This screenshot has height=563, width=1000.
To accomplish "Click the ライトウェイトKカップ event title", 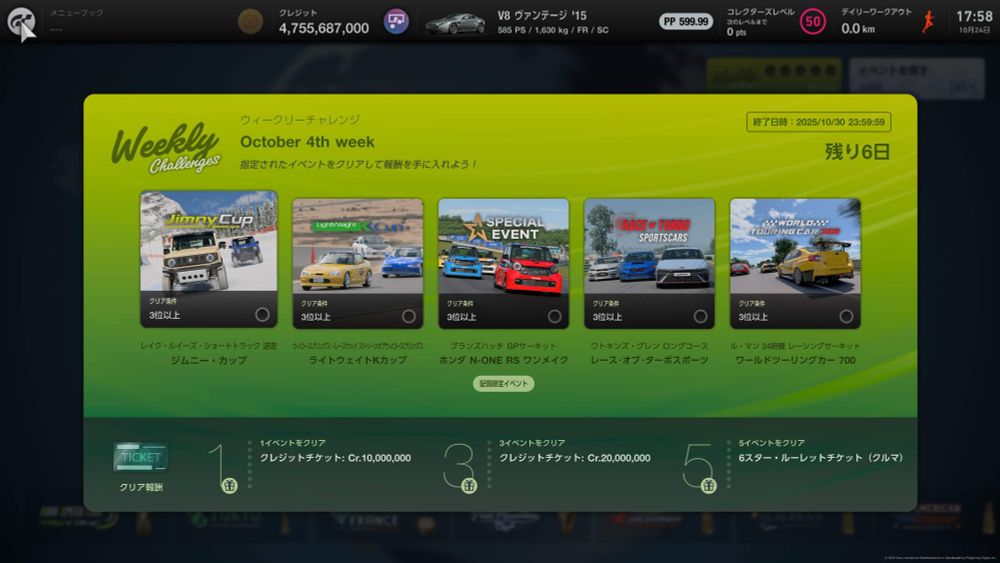I will (x=358, y=360).
